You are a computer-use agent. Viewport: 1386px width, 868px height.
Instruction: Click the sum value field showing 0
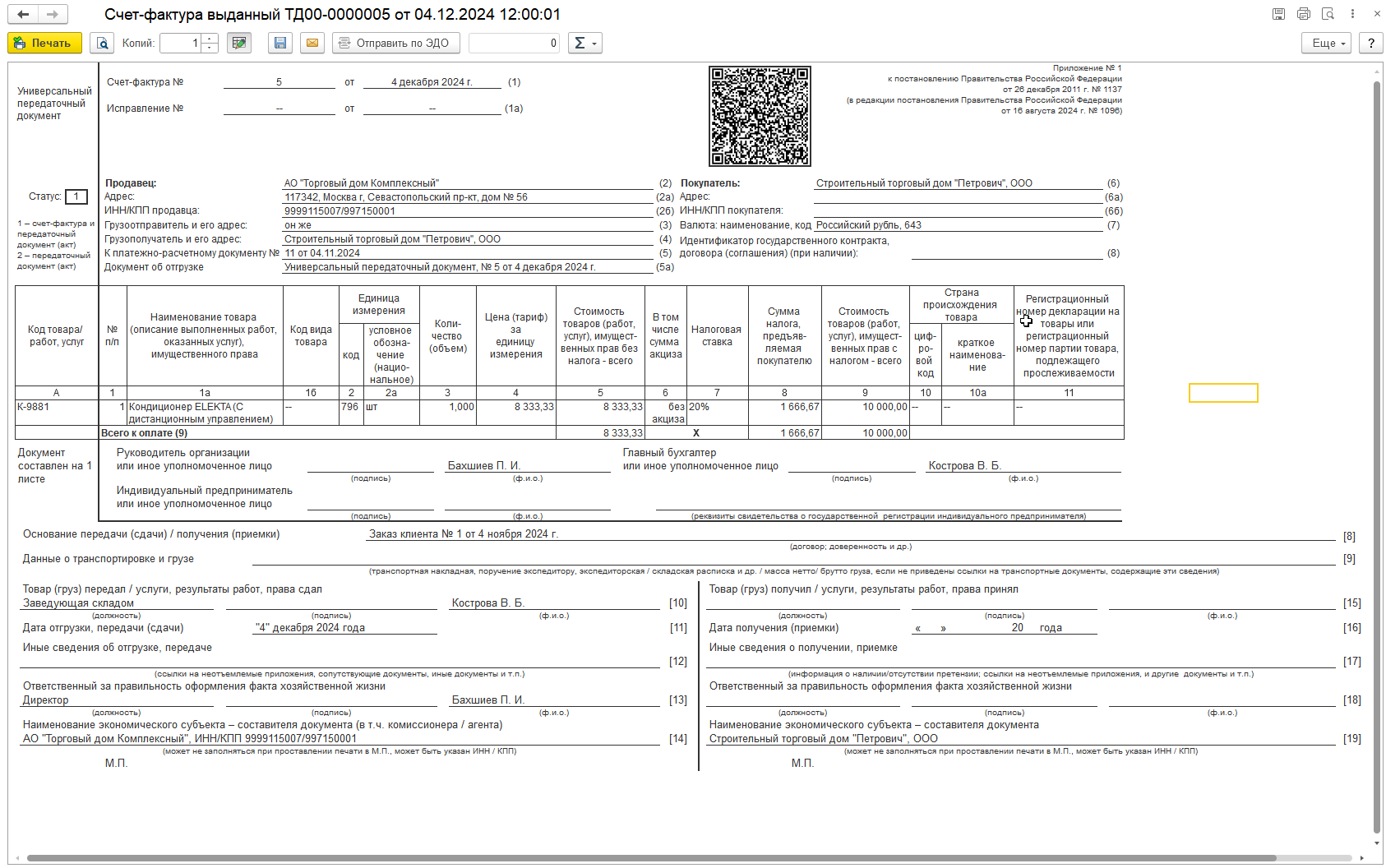[514, 43]
